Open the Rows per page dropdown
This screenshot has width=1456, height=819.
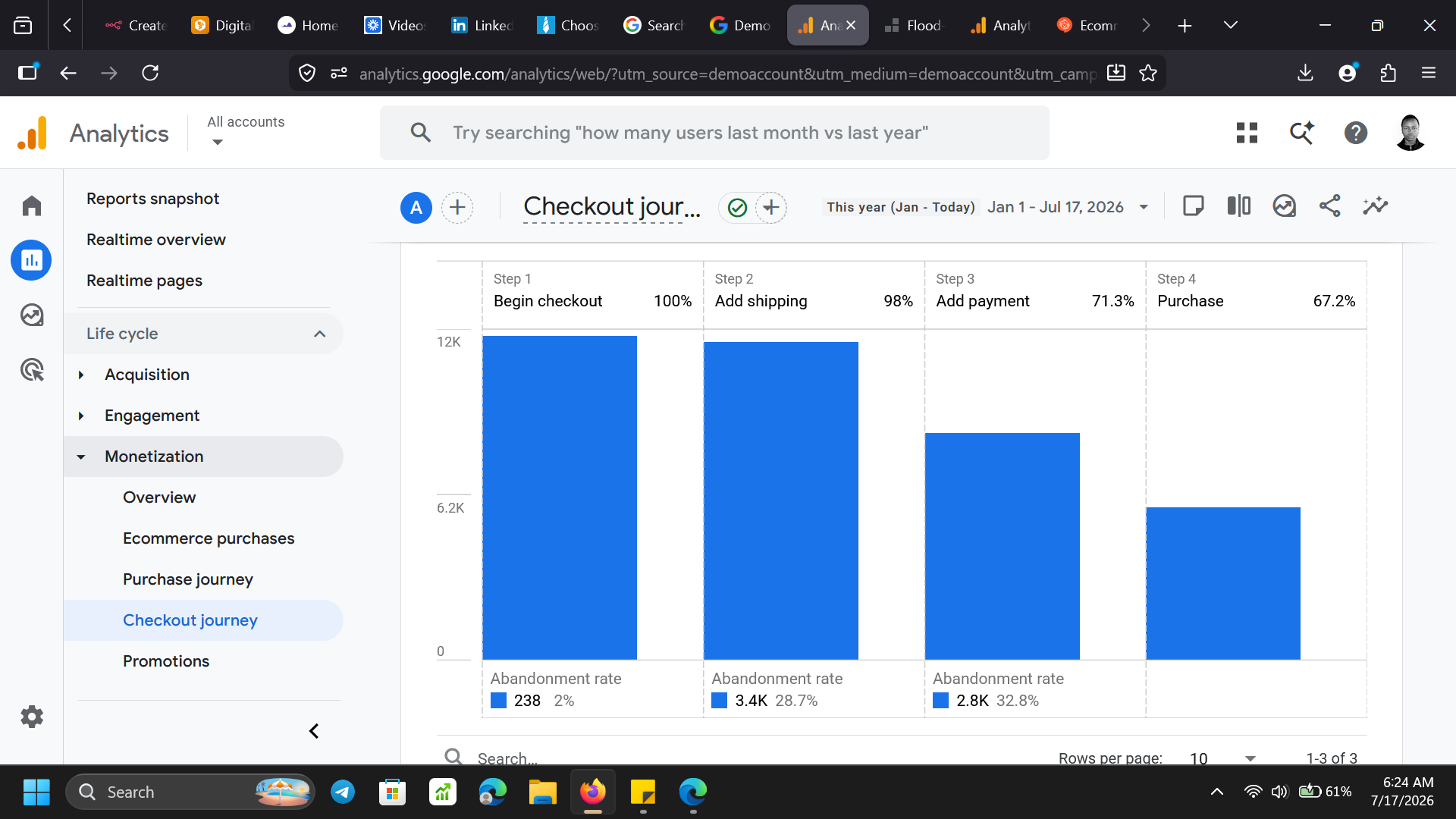(1222, 758)
